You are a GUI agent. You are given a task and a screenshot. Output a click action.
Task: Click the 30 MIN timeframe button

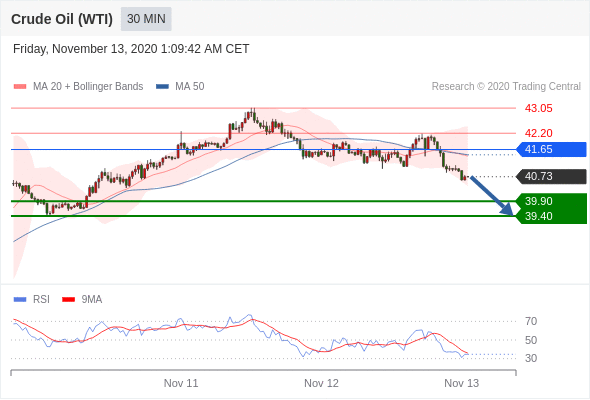(x=146, y=19)
